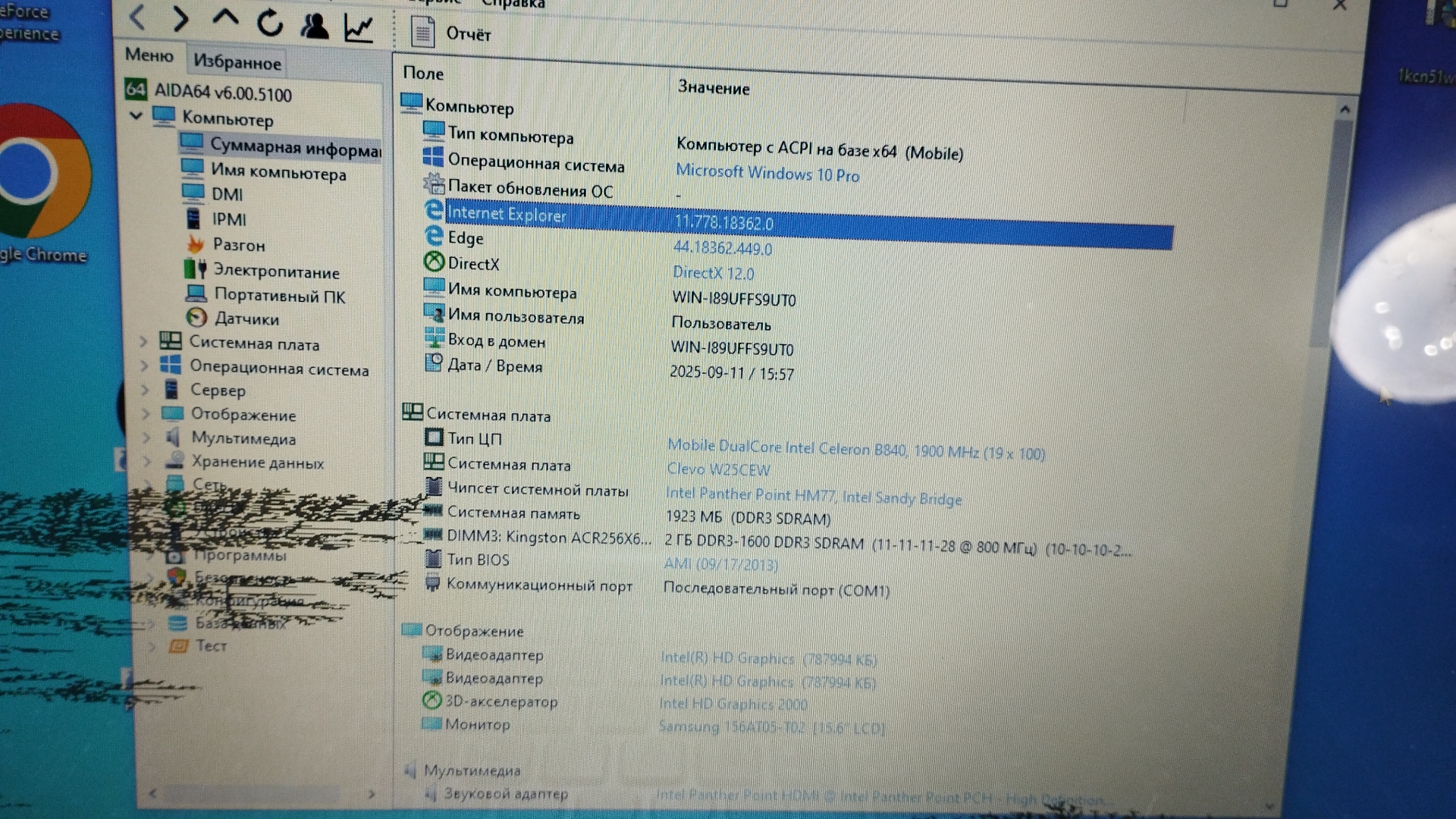This screenshot has width=1456, height=819.
Task: Select Датчики in the tree
Action: coord(246,319)
